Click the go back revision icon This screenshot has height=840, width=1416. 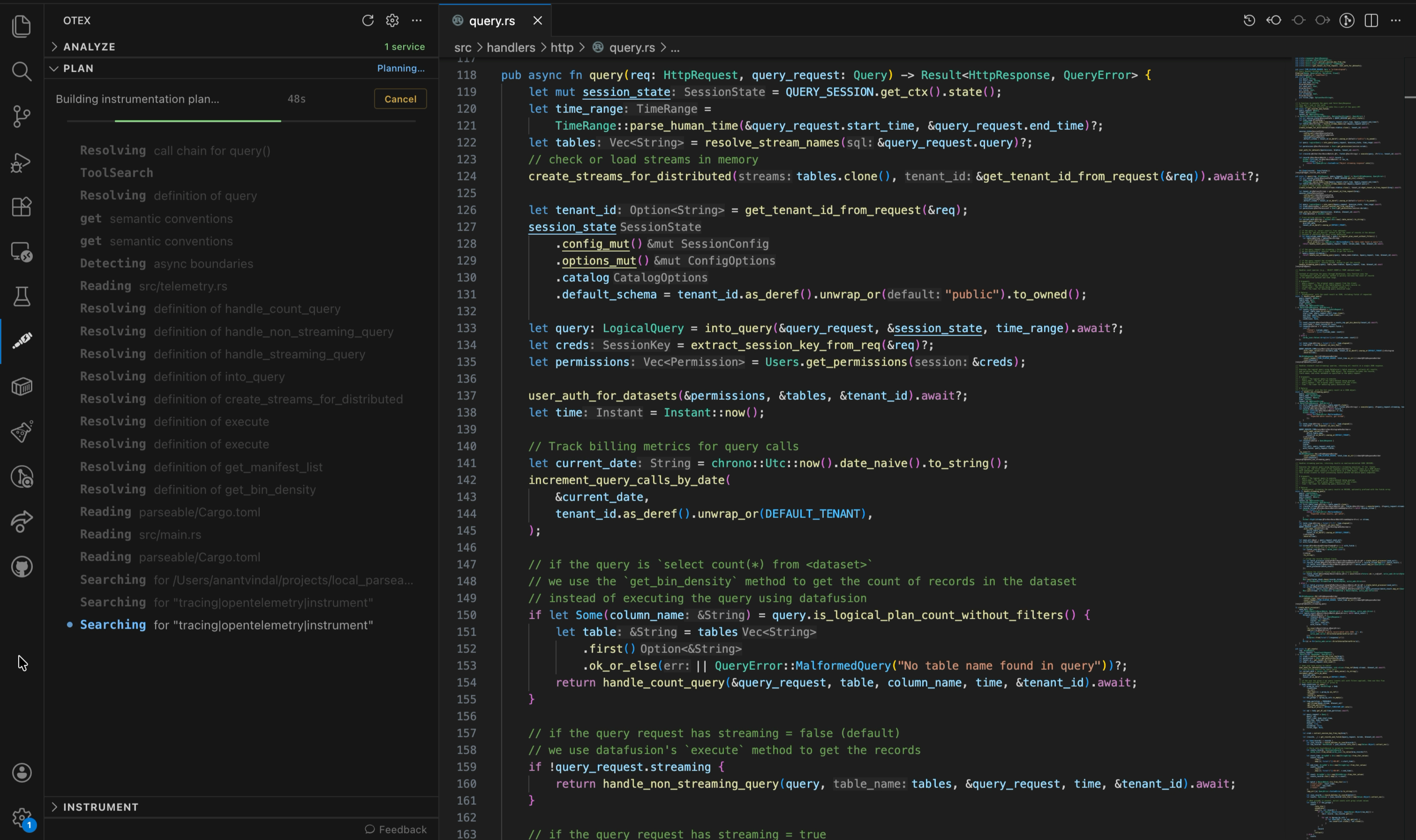pyautogui.click(x=1274, y=20)
